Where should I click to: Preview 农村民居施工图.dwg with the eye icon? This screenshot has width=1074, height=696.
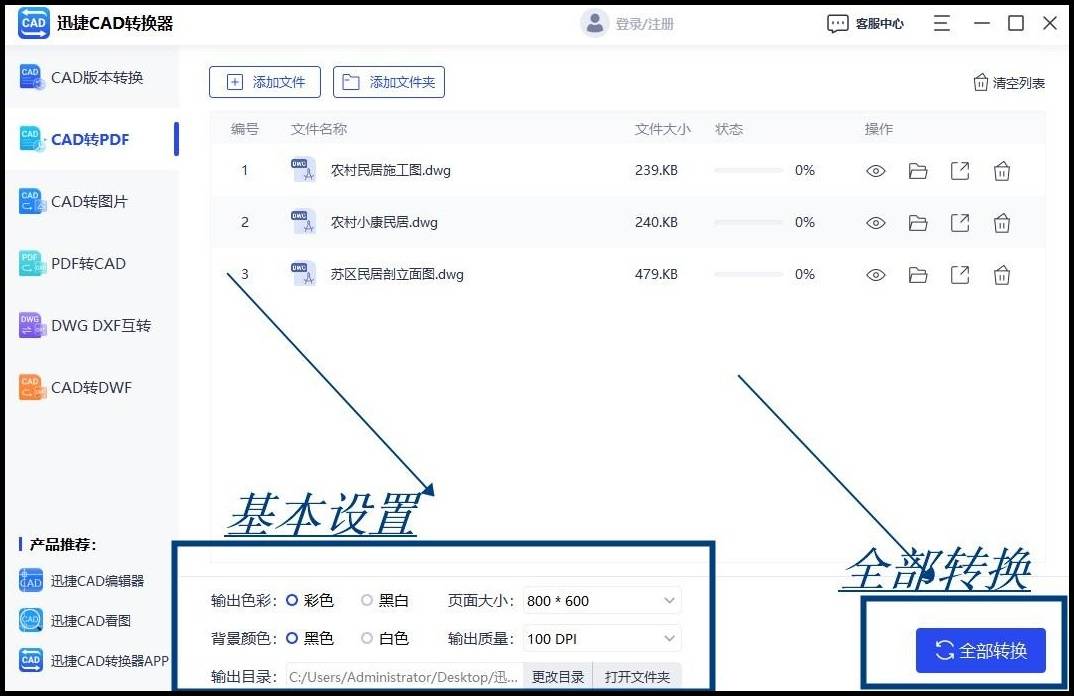coord(875,170)
